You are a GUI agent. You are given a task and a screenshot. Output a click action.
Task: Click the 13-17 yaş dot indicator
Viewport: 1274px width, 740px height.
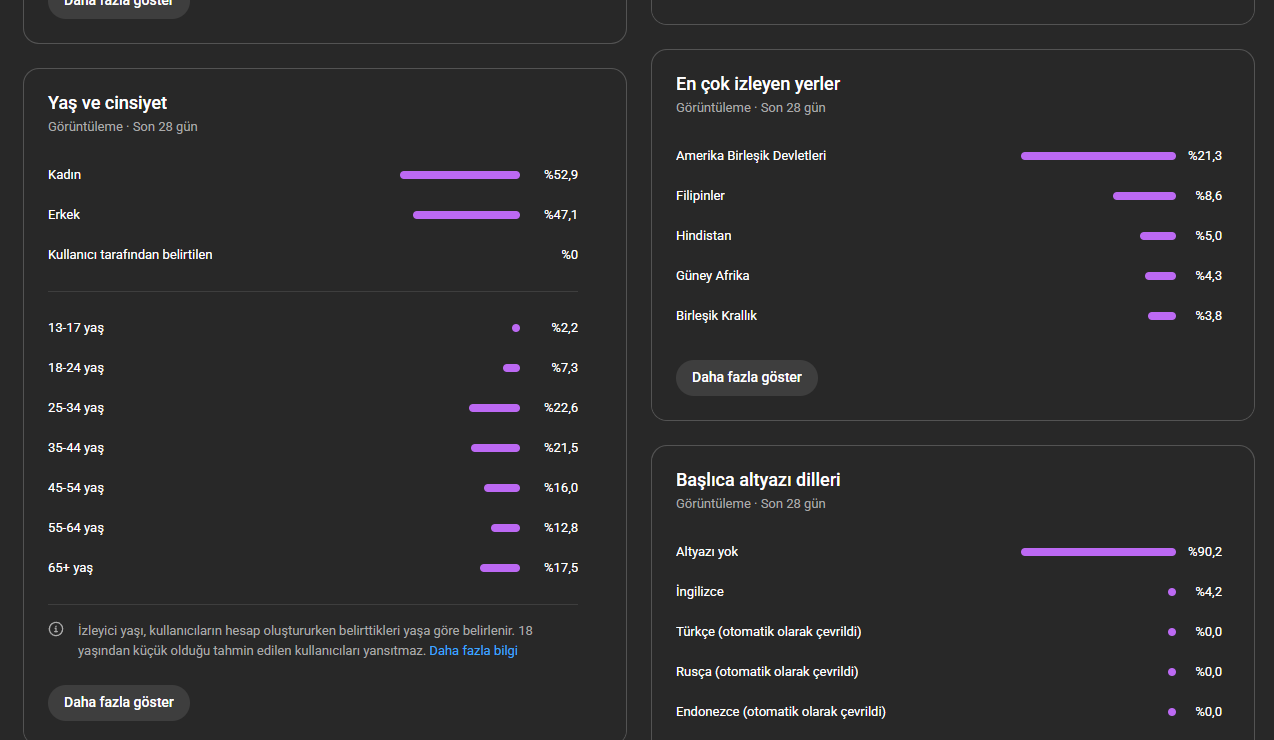coord(516,328)
